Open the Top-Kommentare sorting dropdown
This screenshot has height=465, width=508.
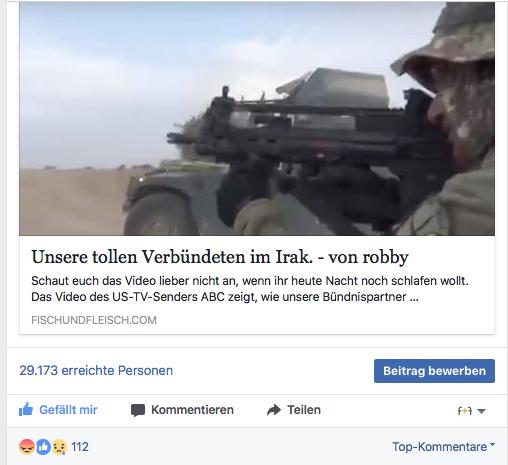[443, 447]
